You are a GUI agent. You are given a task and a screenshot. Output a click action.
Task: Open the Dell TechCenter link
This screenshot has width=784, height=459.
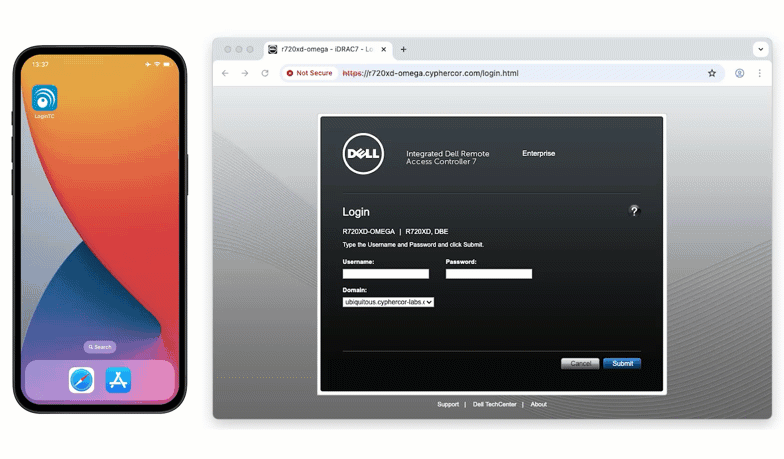coord(494,405)
